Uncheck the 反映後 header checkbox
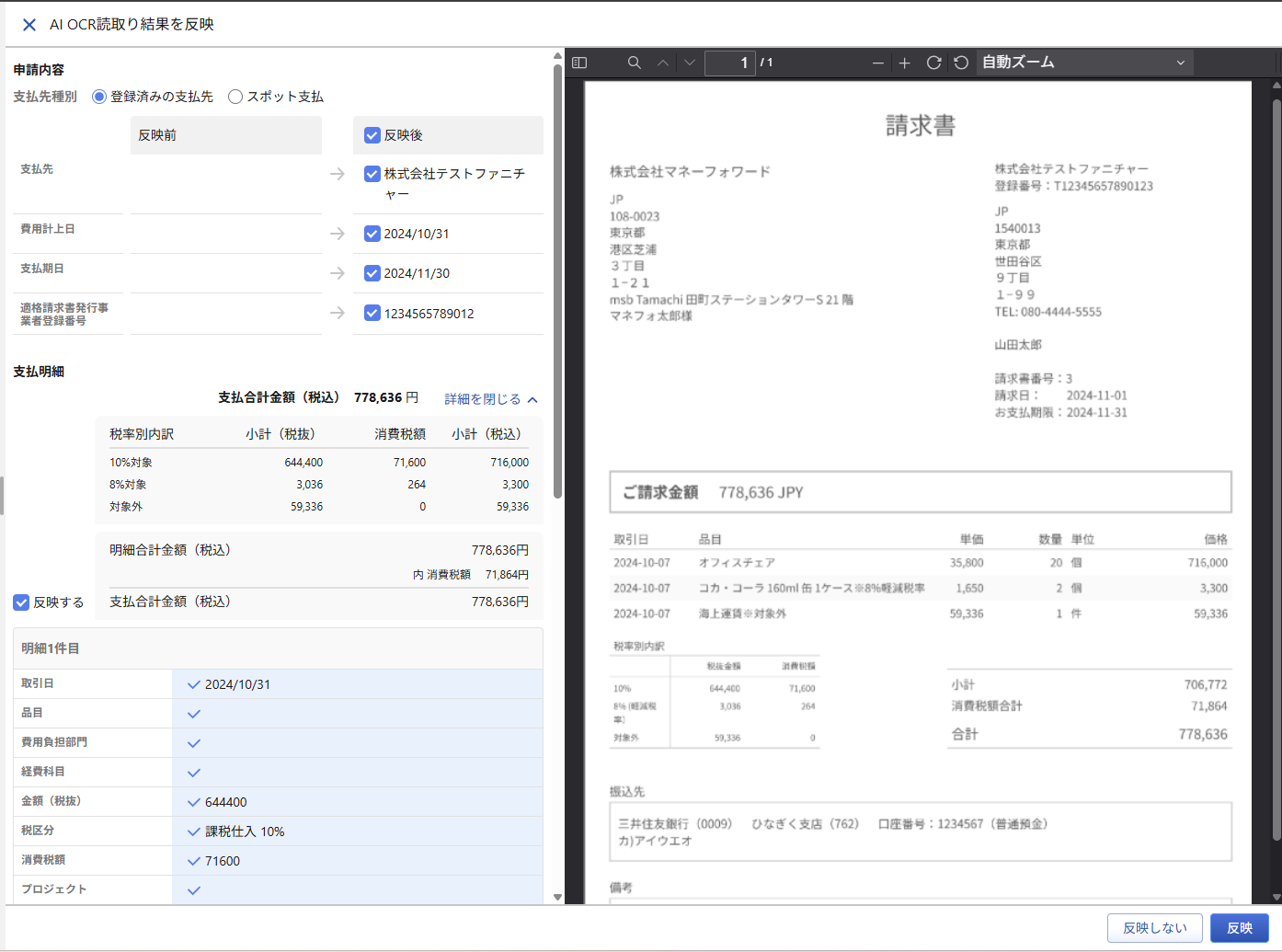The width and height of the screenshot is (1282, 952). pos(372,135)
